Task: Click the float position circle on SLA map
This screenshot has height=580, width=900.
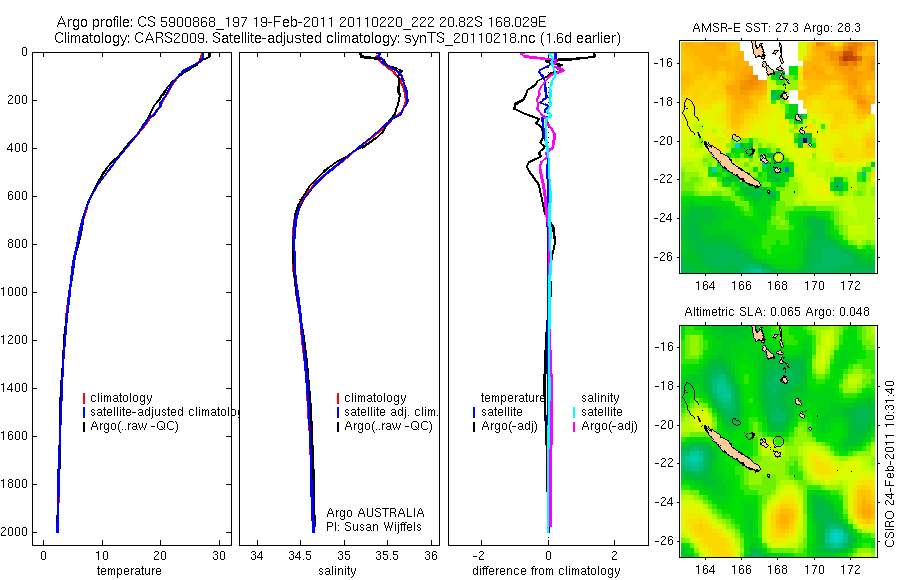Action: click(x=778, y=442)
